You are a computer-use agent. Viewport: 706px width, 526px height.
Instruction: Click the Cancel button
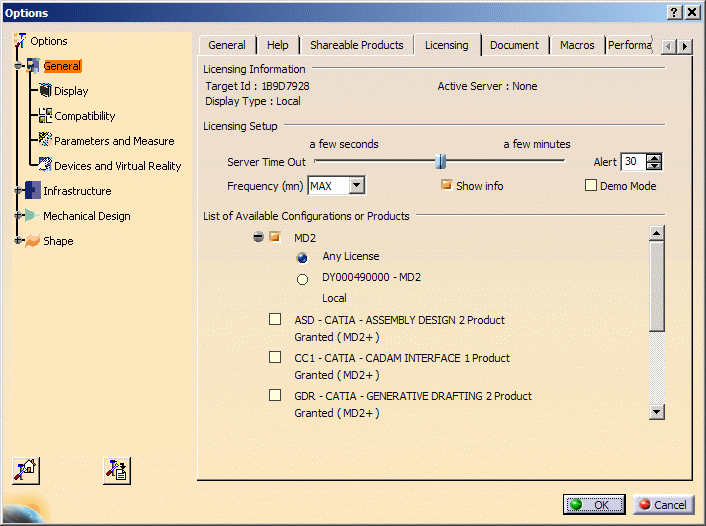[664, 504]
